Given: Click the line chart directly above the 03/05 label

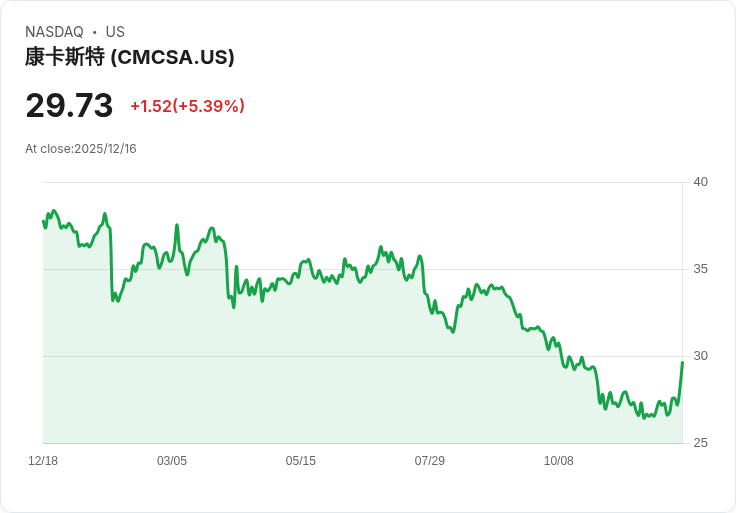Looking at the screenshot, I should pyautogui.click(x=172, y=254).
